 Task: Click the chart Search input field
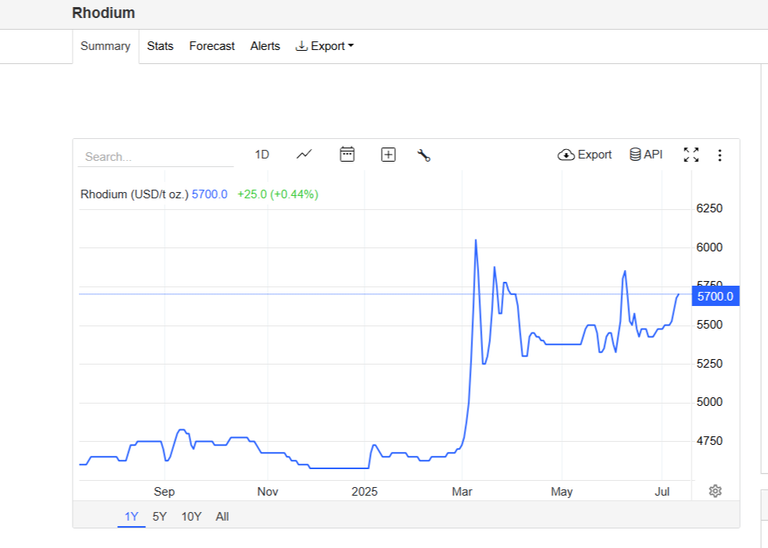coord(156,157)
